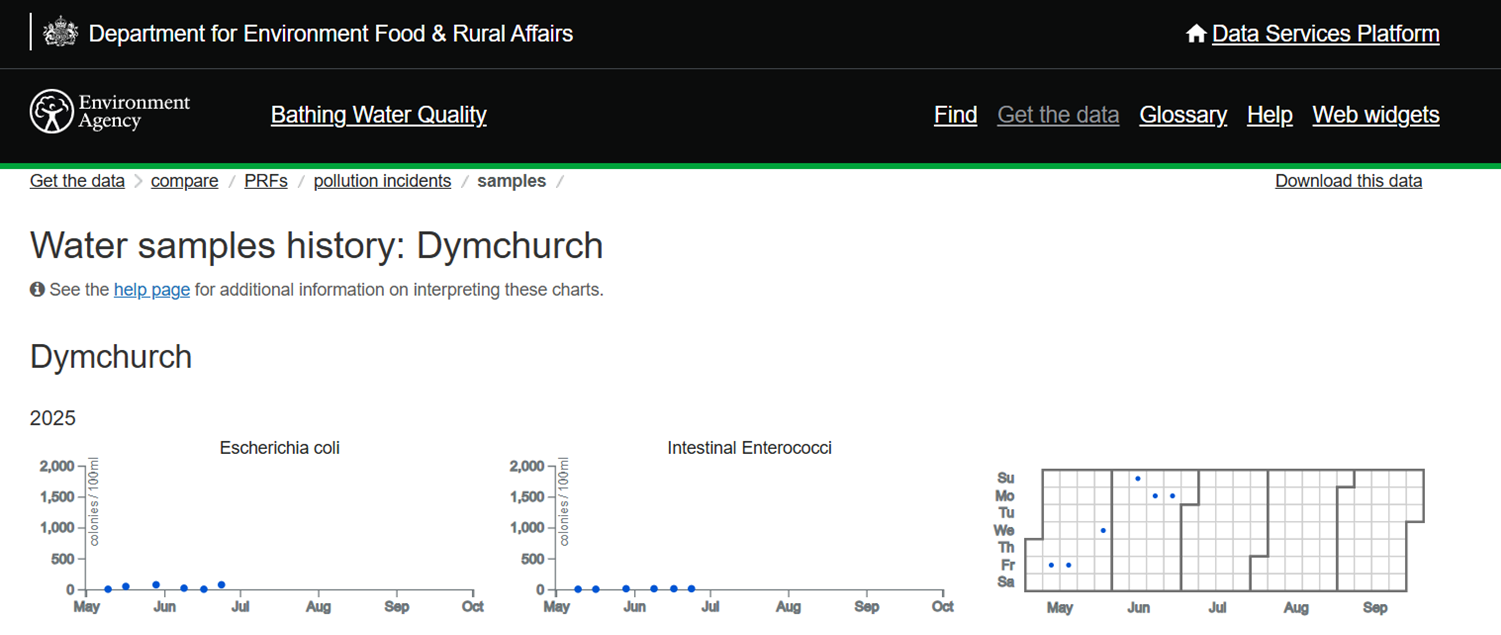Click the Intestinal Enterococci chart title

click(x=750, y=448)
